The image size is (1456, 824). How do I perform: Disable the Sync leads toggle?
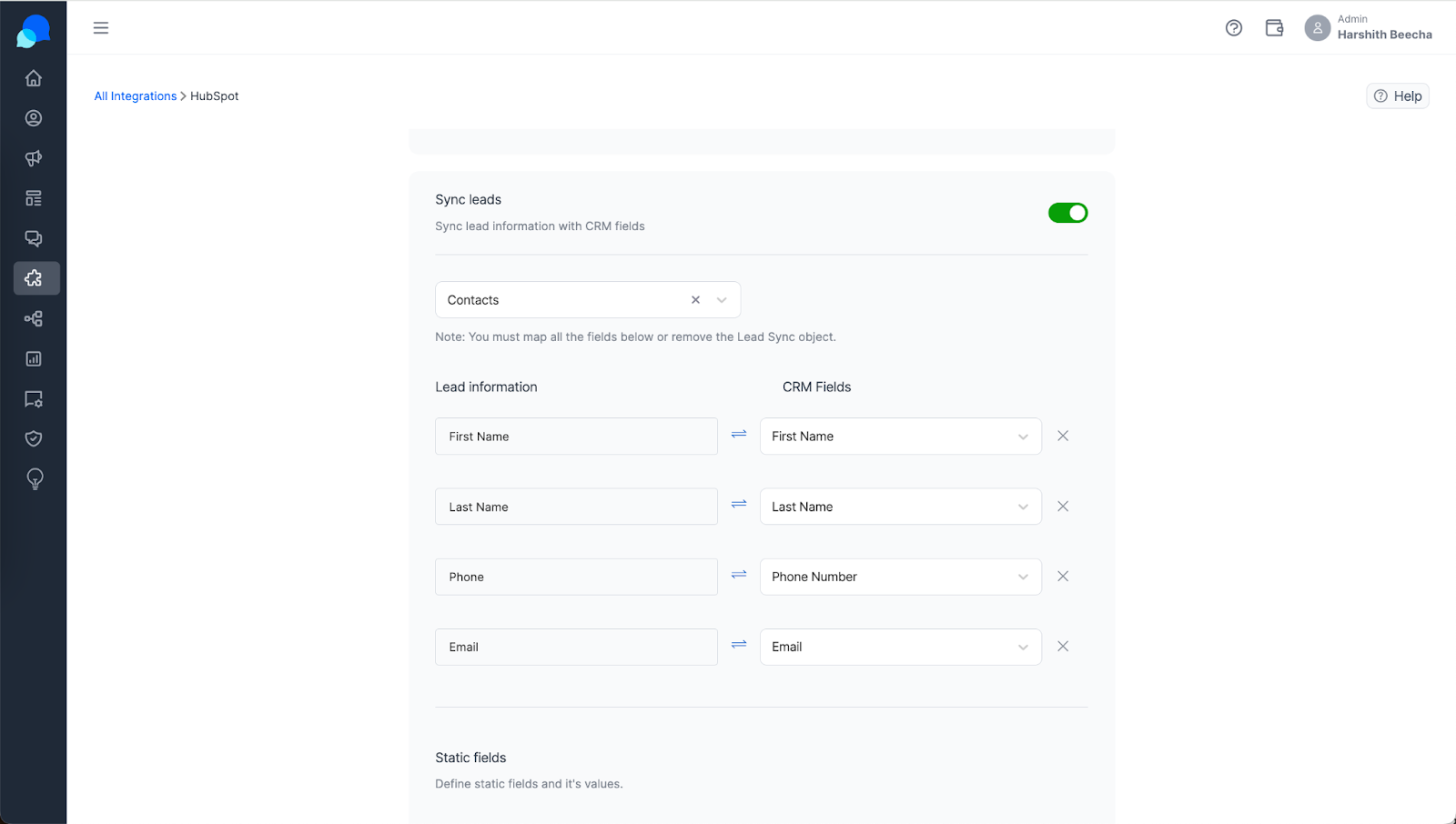[x=1067, y=213]
